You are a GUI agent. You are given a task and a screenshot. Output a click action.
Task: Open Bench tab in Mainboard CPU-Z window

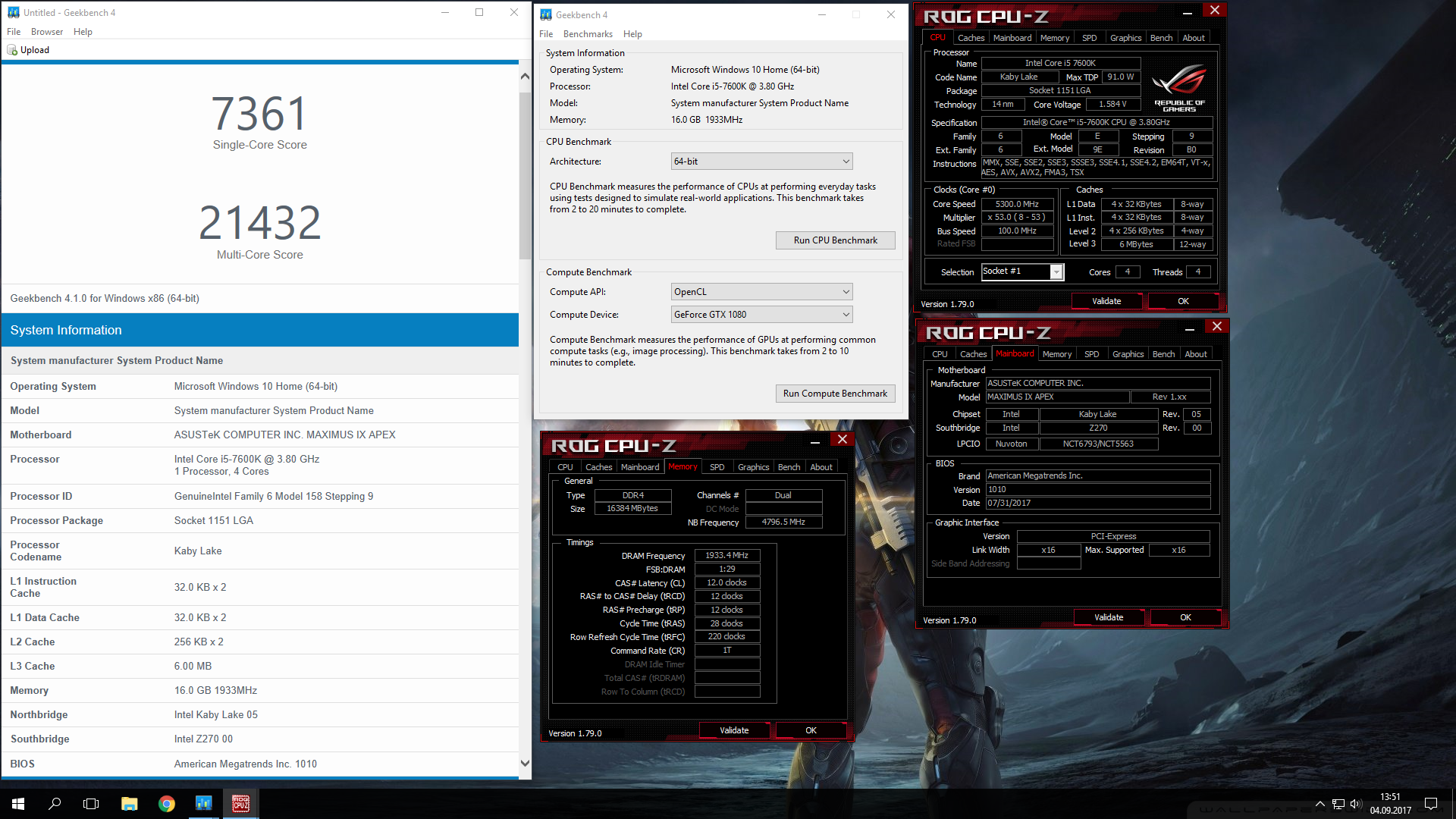[x=1163, y=354]
